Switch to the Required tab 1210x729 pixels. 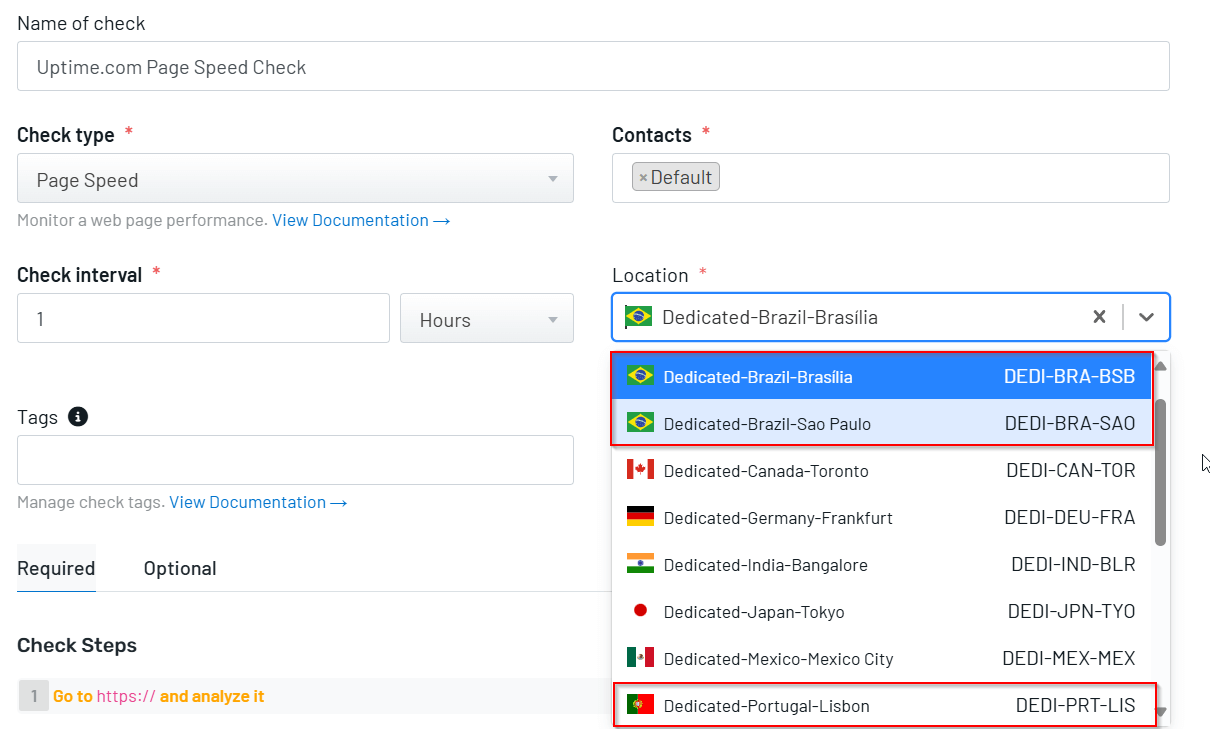click(56, 568)
